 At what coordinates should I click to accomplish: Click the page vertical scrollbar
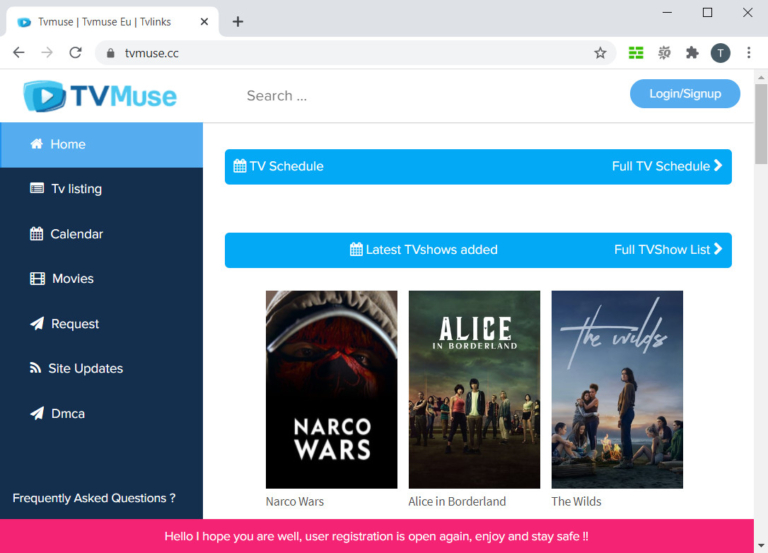click(x=760, y=300)
